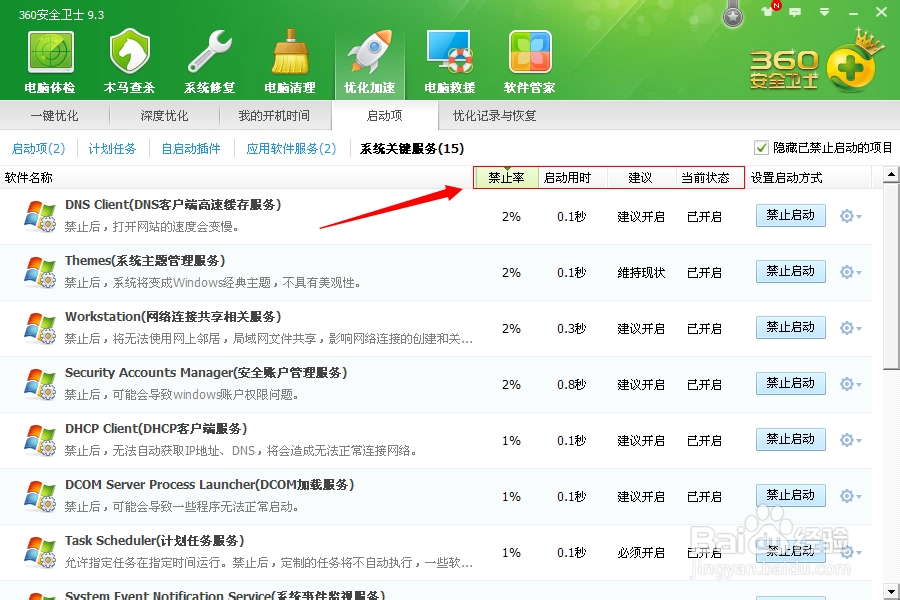
Task: Click 禁止启动 for DCOM Server Process Launcher
Action: [790, 495]
